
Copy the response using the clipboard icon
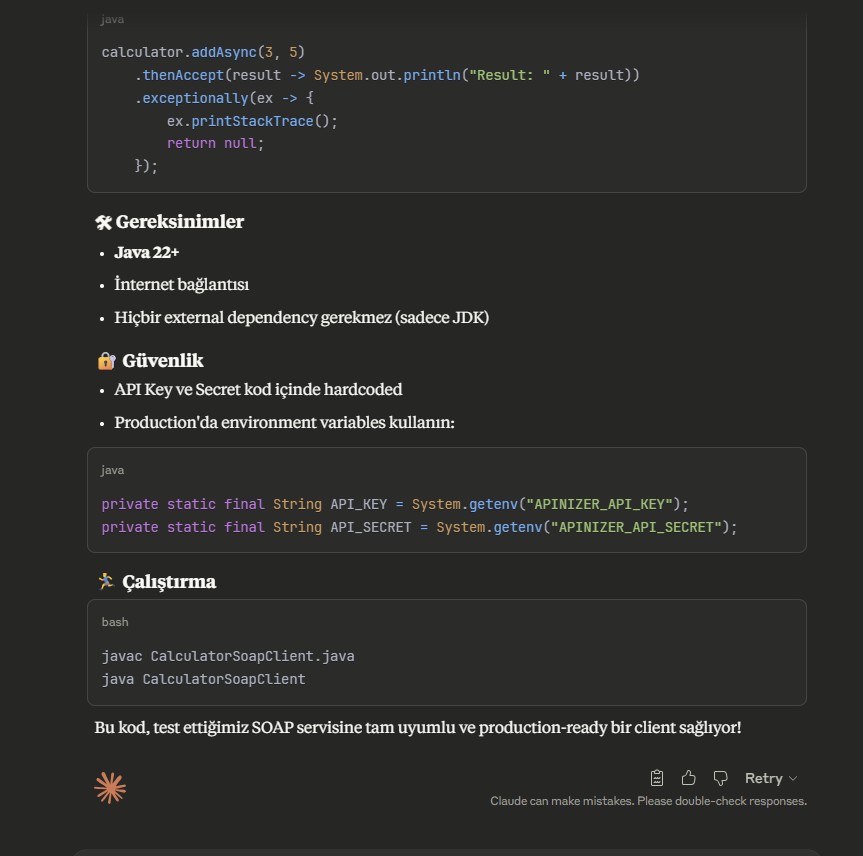pyautogui.click(x=657, y=778)
